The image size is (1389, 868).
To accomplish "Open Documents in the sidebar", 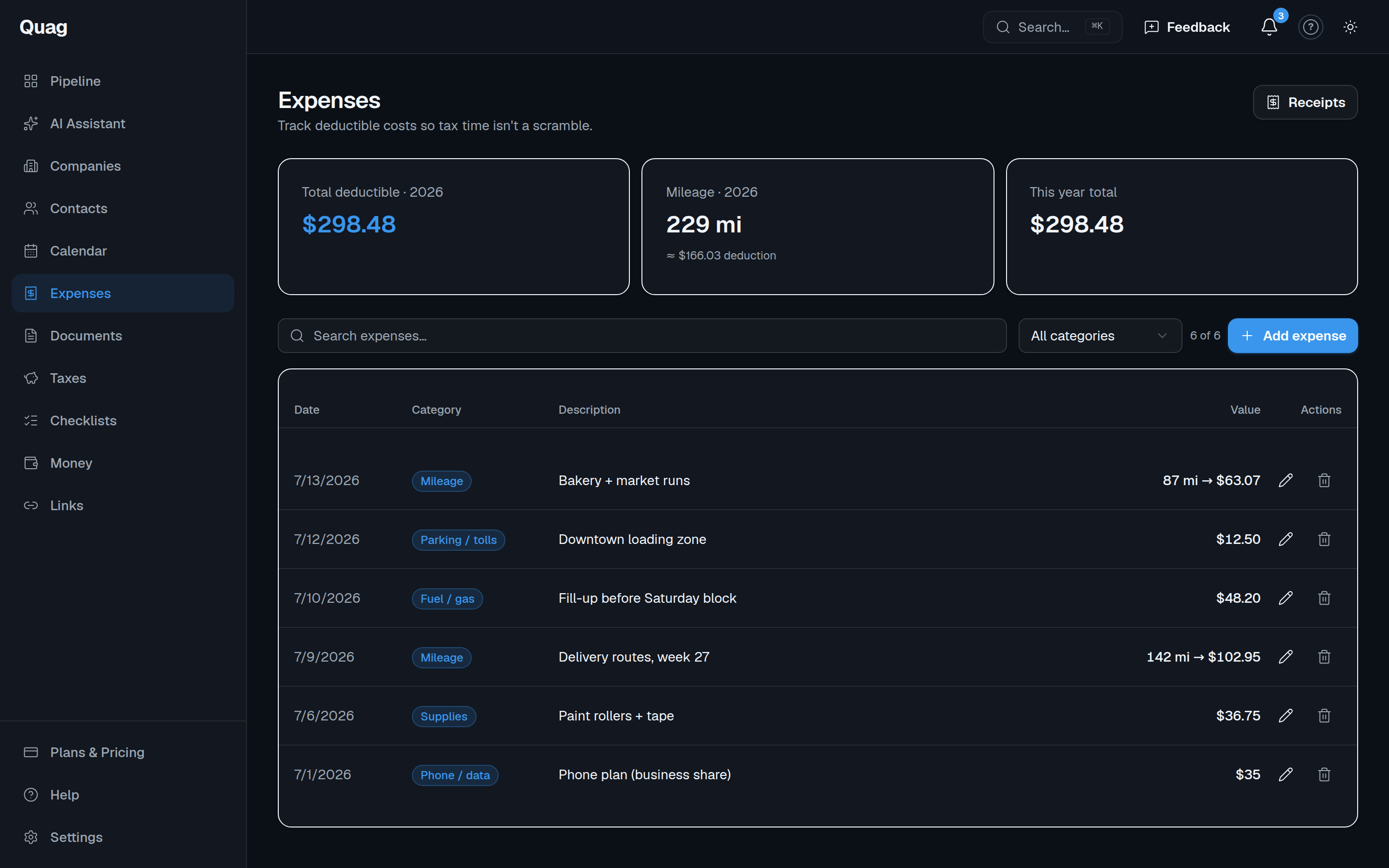I will [x=123, y=336].
